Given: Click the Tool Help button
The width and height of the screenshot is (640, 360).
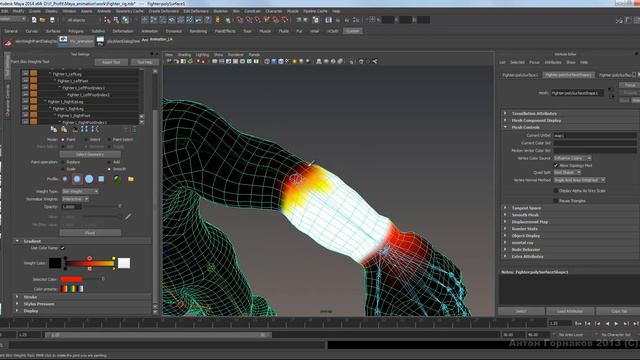Looking at the screenshot, I should (145, 62).
